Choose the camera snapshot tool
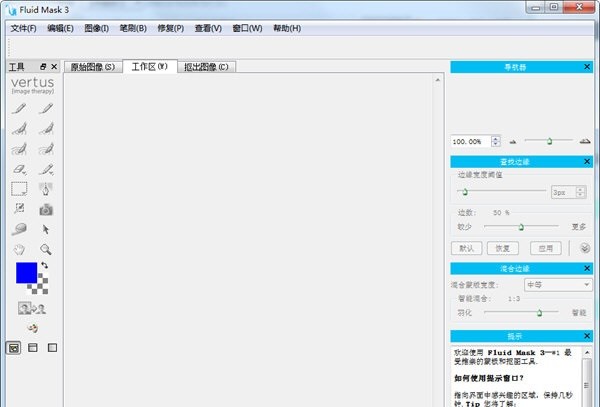 pos(46,209)
